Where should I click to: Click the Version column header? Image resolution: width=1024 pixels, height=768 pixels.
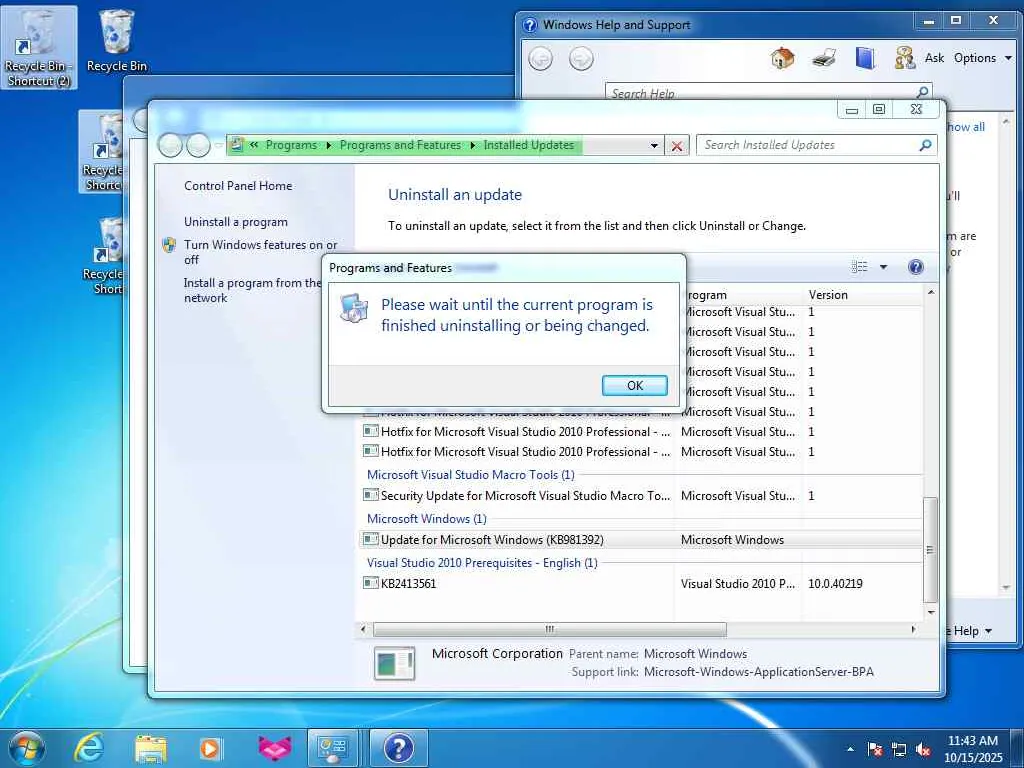(861, 295)
